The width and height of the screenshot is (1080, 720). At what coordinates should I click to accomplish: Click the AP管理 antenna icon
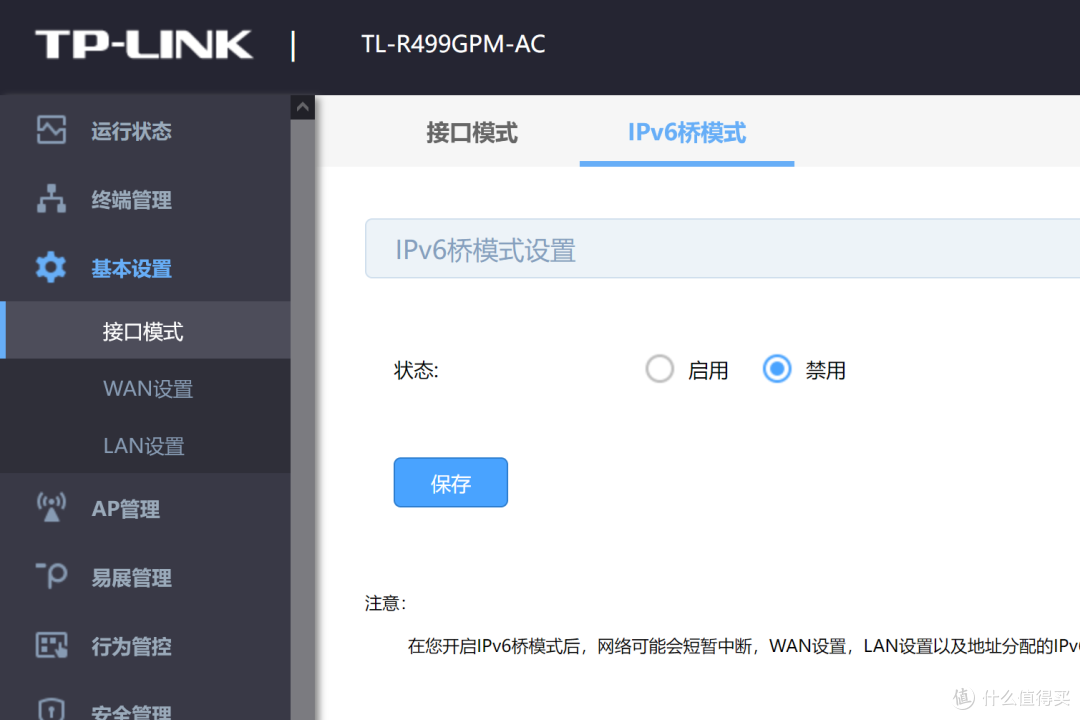pos(50,508)
